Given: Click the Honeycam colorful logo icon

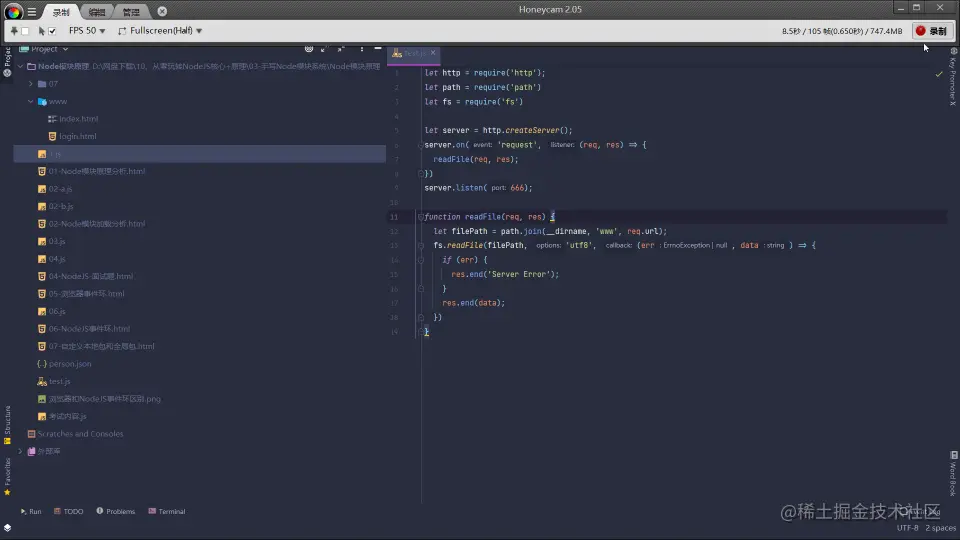Looking at the screenshot, I should click(13, 11).
